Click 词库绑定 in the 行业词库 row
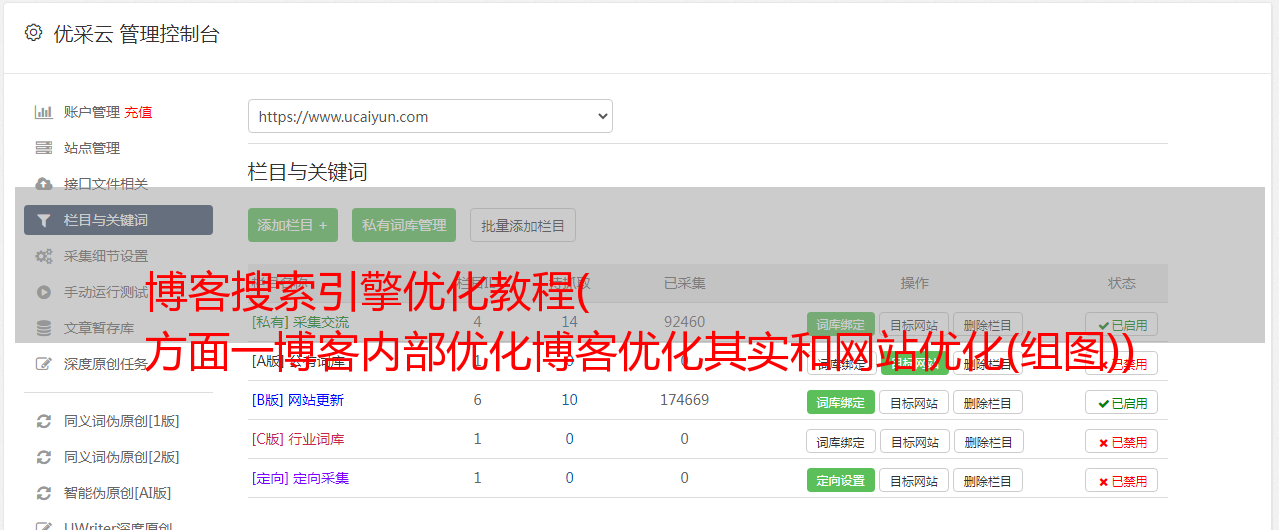Viewport: 1279px width, 530px height. (x=841, y=441)
